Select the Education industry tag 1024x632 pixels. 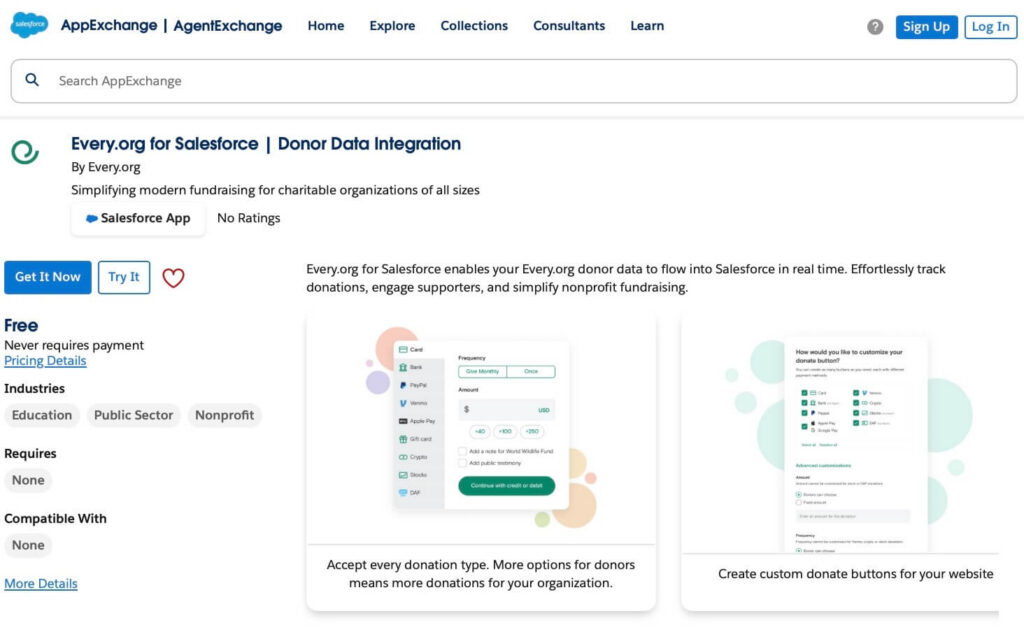click(42, 415)
